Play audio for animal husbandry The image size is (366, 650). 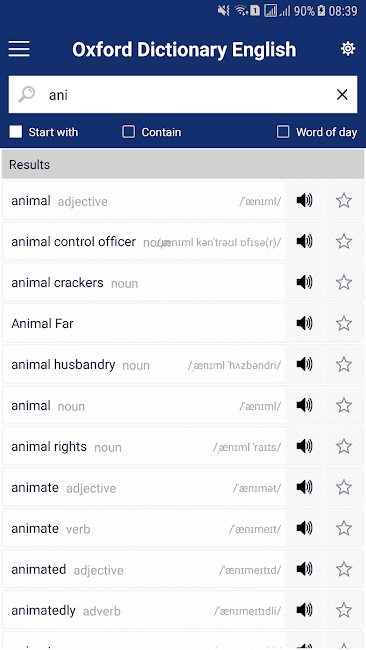coord(304,364)
